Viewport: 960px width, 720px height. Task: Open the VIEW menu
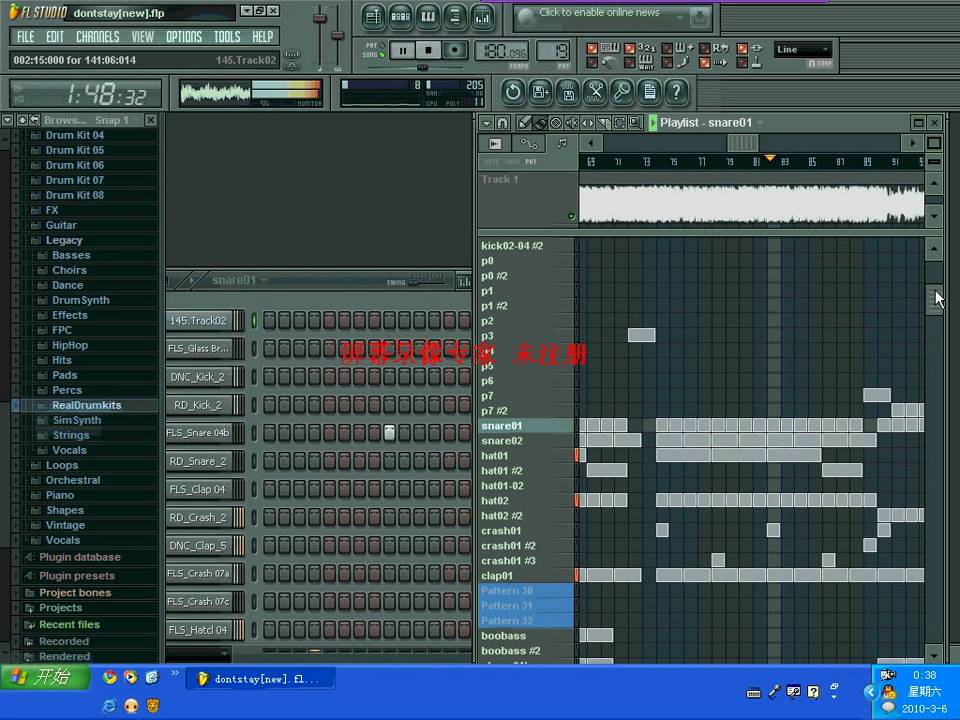[x=143, y=37]
